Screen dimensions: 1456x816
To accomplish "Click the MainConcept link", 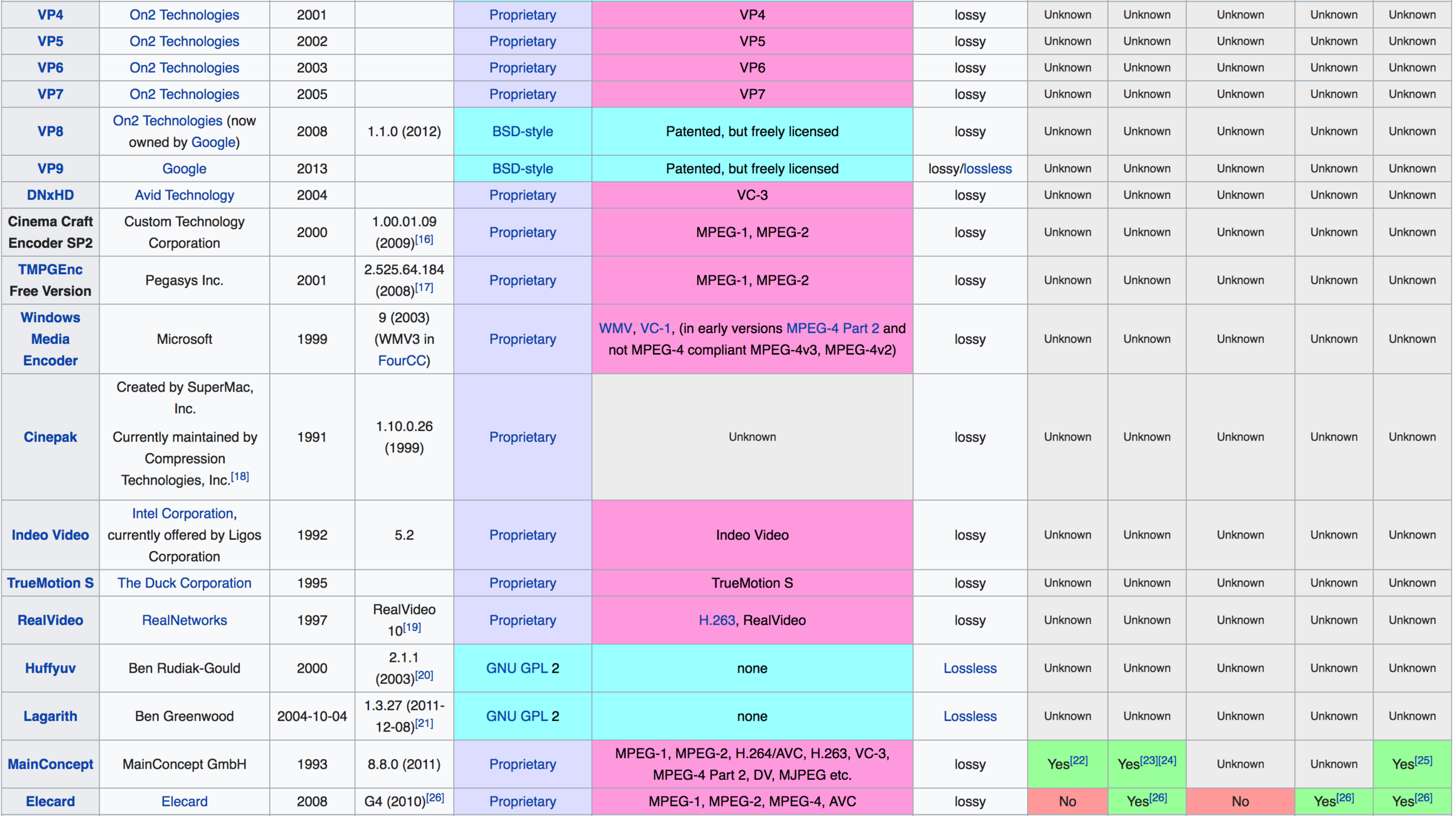I will coord(50,764).
